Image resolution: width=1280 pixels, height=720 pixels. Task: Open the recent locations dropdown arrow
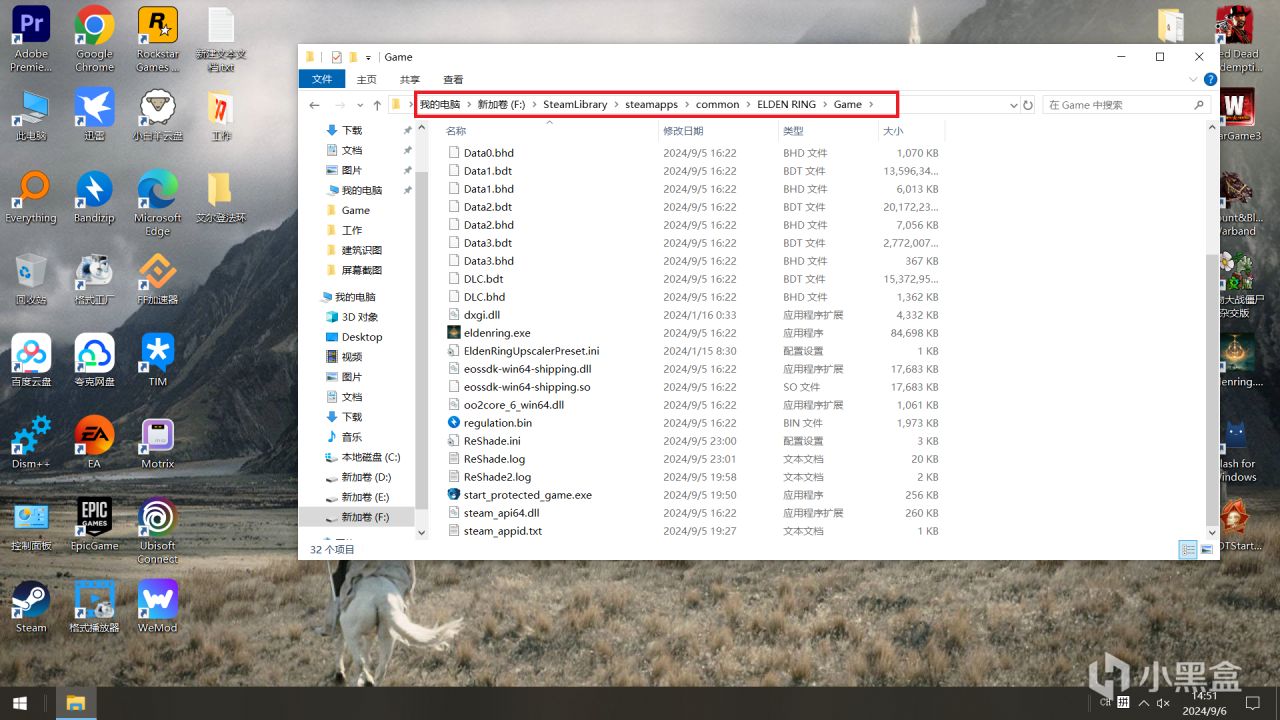coord(359,105)
